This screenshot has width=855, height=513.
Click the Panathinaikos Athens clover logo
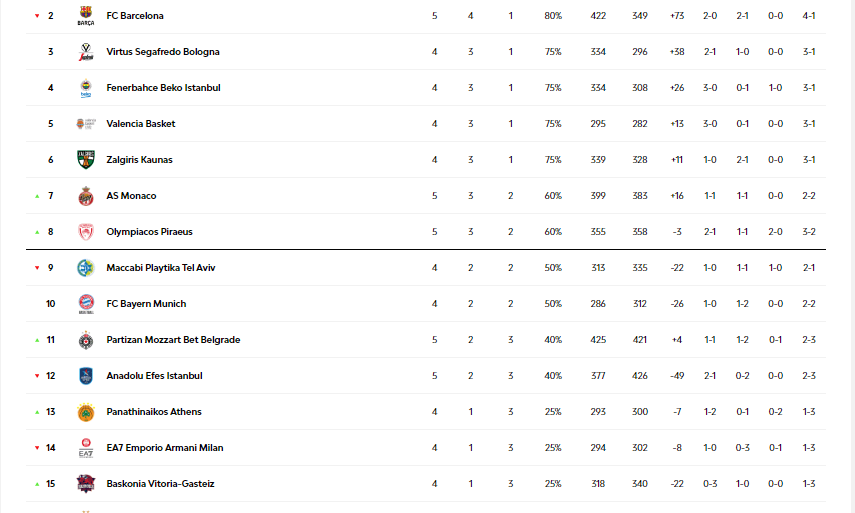pyautogui.click(x=85, y=412)
